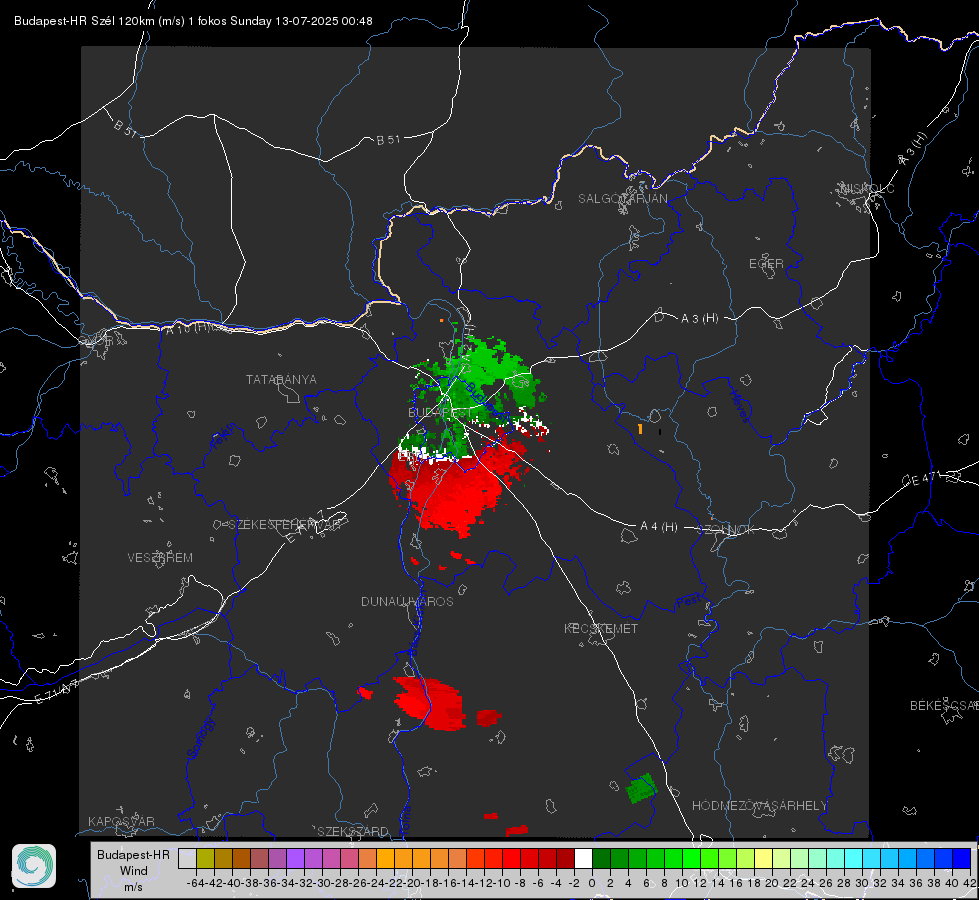Select the blue 'Somogy' county label

[x=200, y=739]
